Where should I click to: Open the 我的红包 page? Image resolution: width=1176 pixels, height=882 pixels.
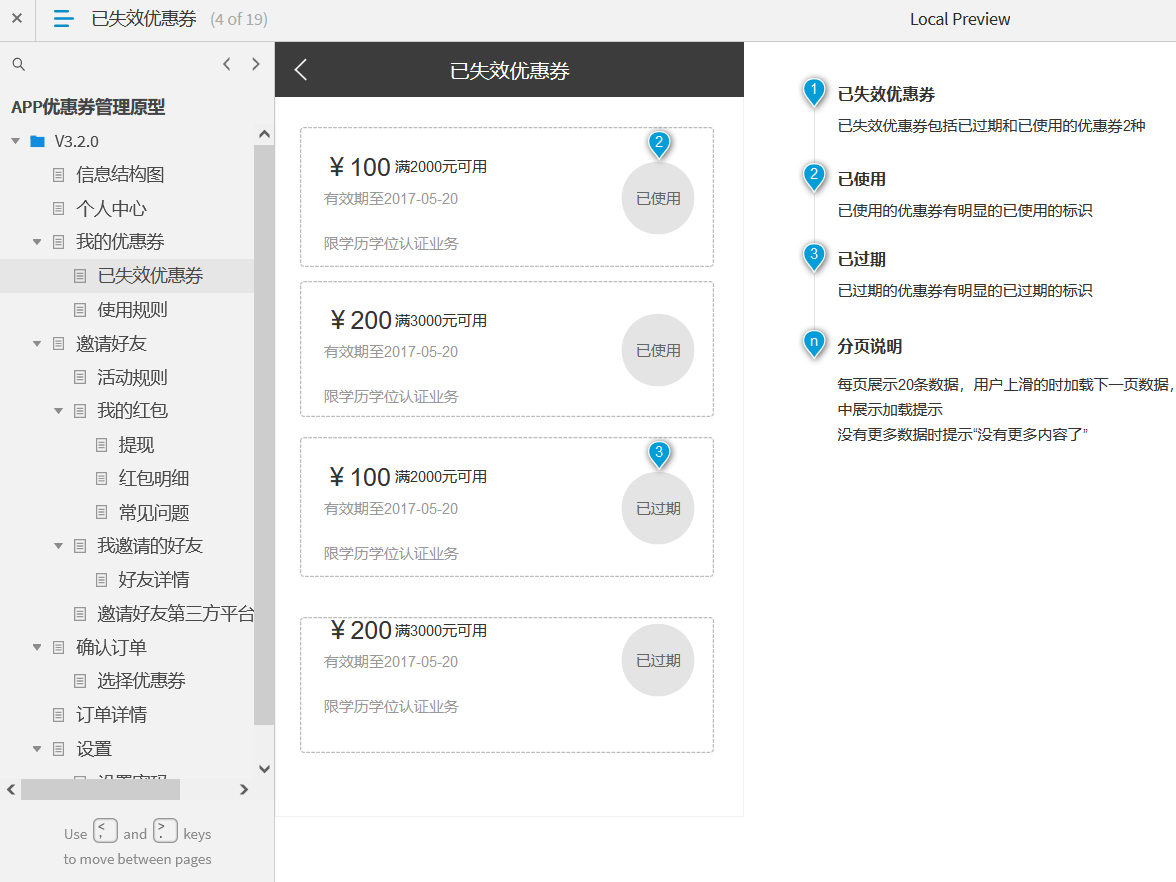point(132,410)
